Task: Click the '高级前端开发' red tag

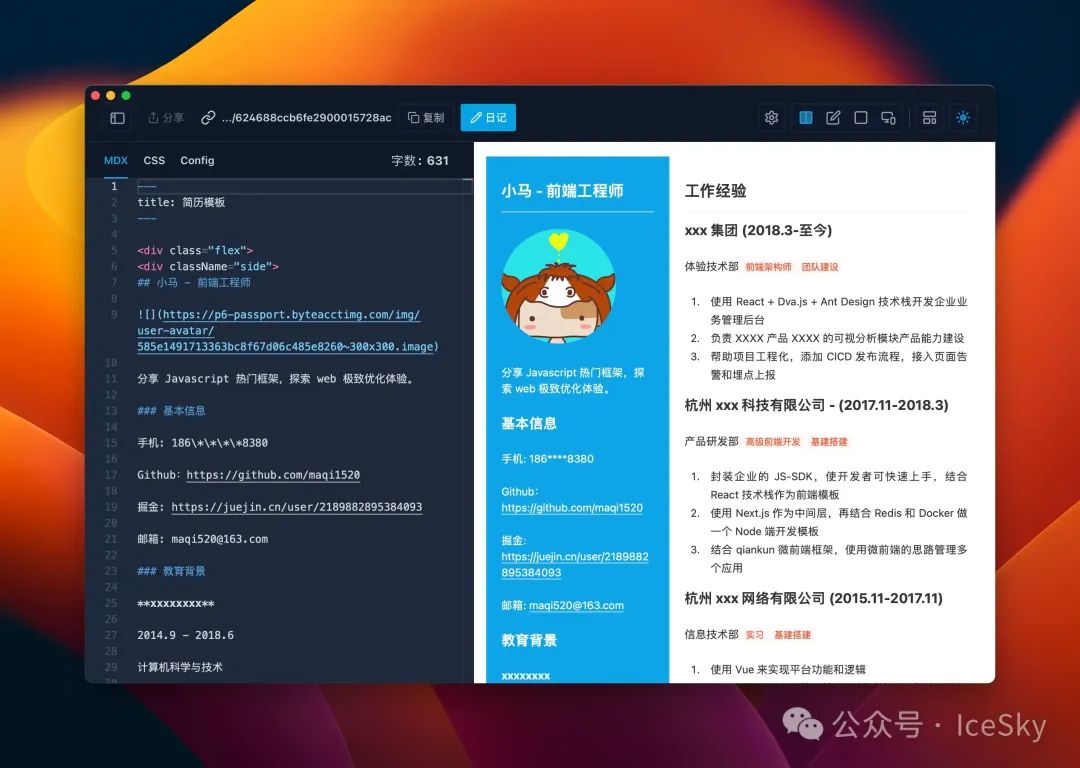Action: pos(773,442)
